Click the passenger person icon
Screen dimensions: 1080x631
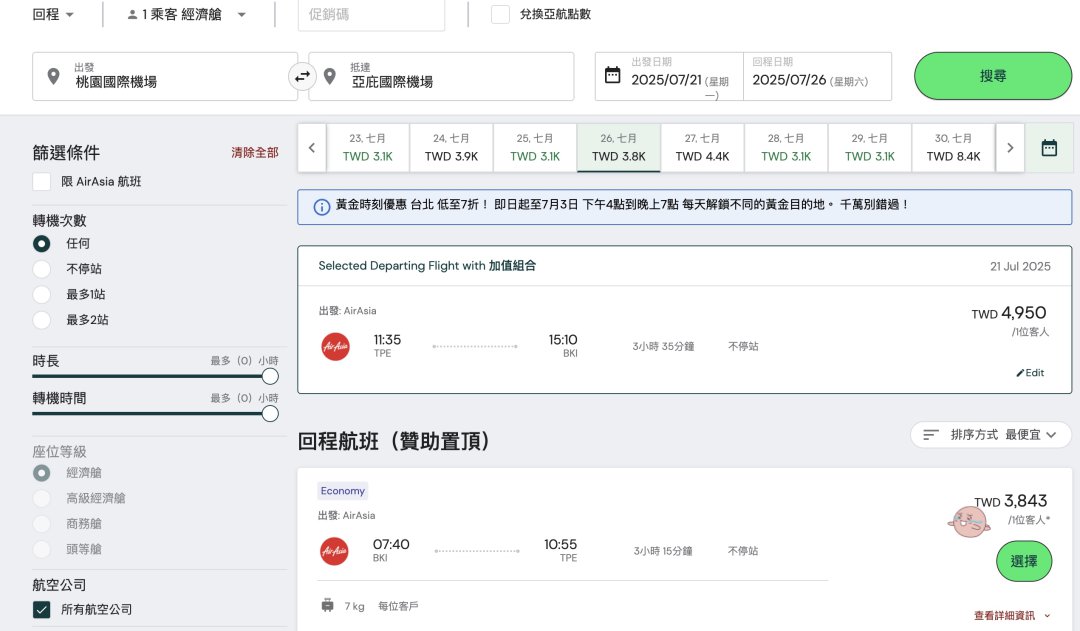tap(132, 14)
